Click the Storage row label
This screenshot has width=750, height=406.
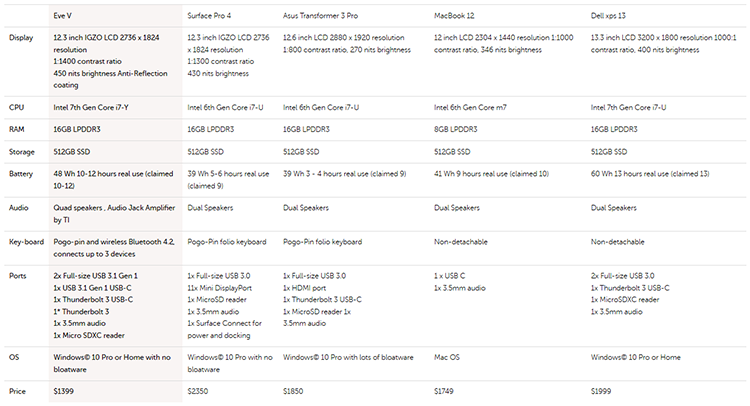point(23,151)
